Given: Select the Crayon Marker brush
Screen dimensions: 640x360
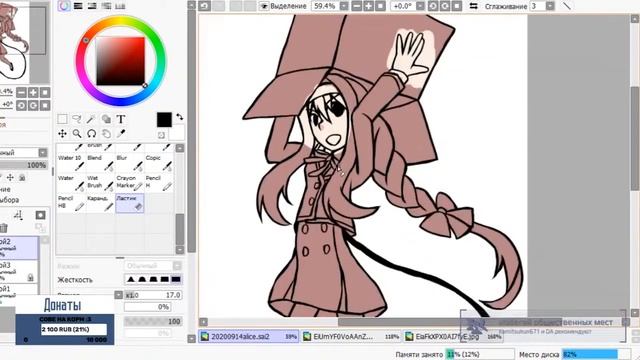Looking at the screenshot, I should [130, 182].
